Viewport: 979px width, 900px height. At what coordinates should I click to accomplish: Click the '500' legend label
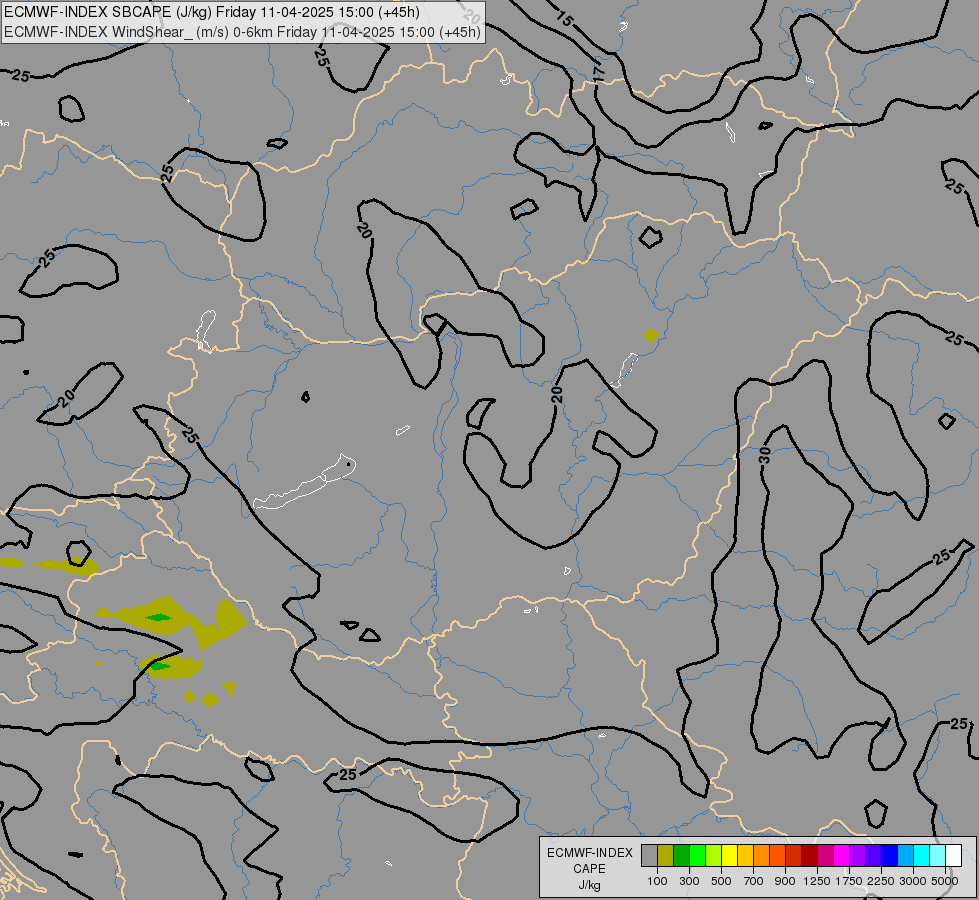pos(721,881)
